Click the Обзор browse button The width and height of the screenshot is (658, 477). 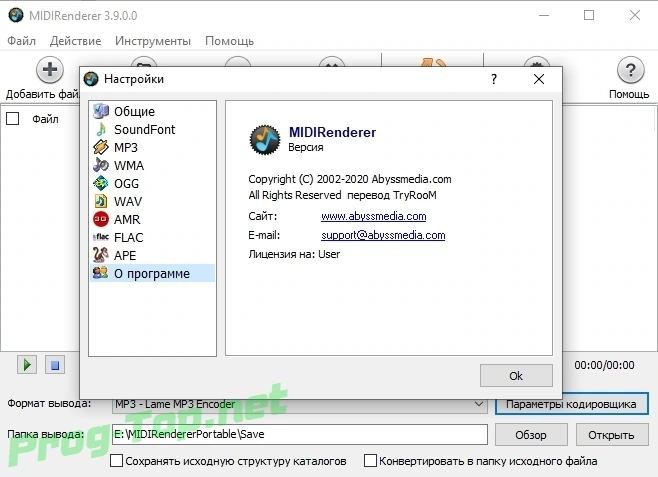531,435
